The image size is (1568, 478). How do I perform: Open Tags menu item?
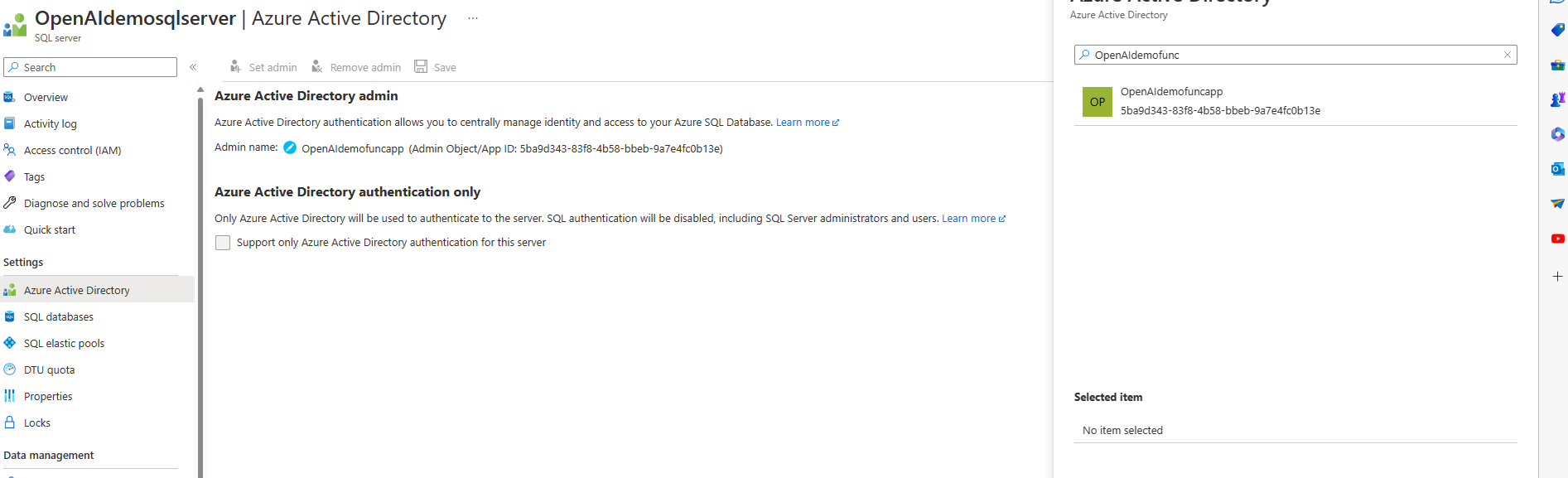pyautogui.click(x=34, y=176)
